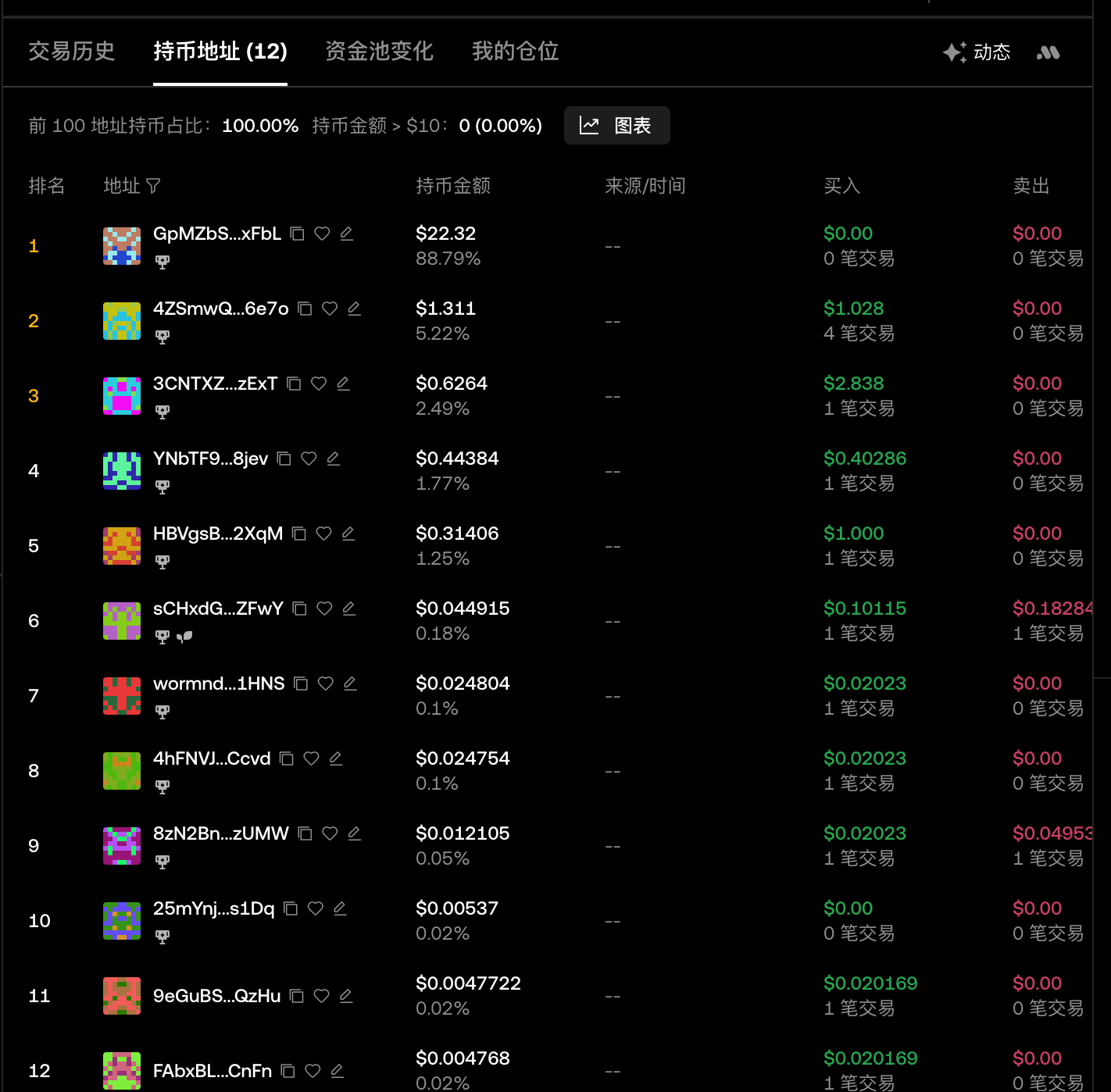This screenshot has height=1092, width=1111.
Task: Click the 动态 sparkle button
Action: click(977, 52)
